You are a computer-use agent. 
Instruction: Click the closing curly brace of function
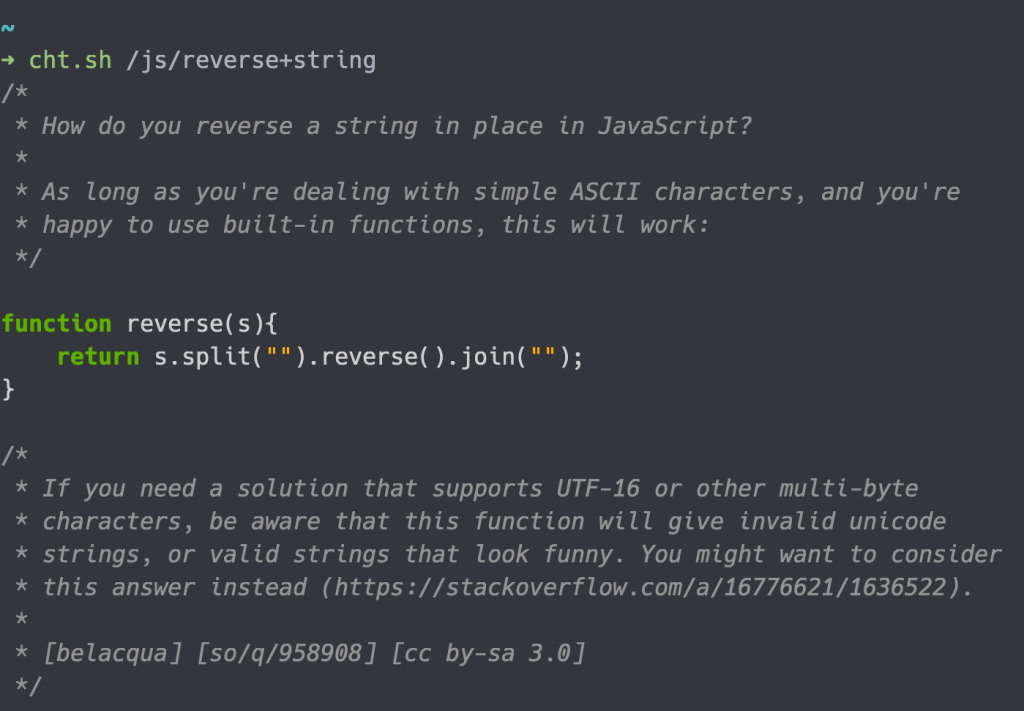[8, 390]
